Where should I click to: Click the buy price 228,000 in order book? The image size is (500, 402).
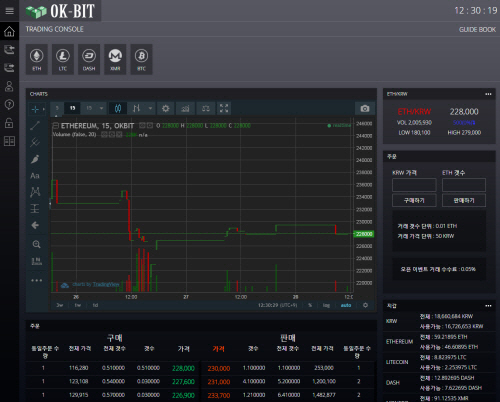(183, 368)
